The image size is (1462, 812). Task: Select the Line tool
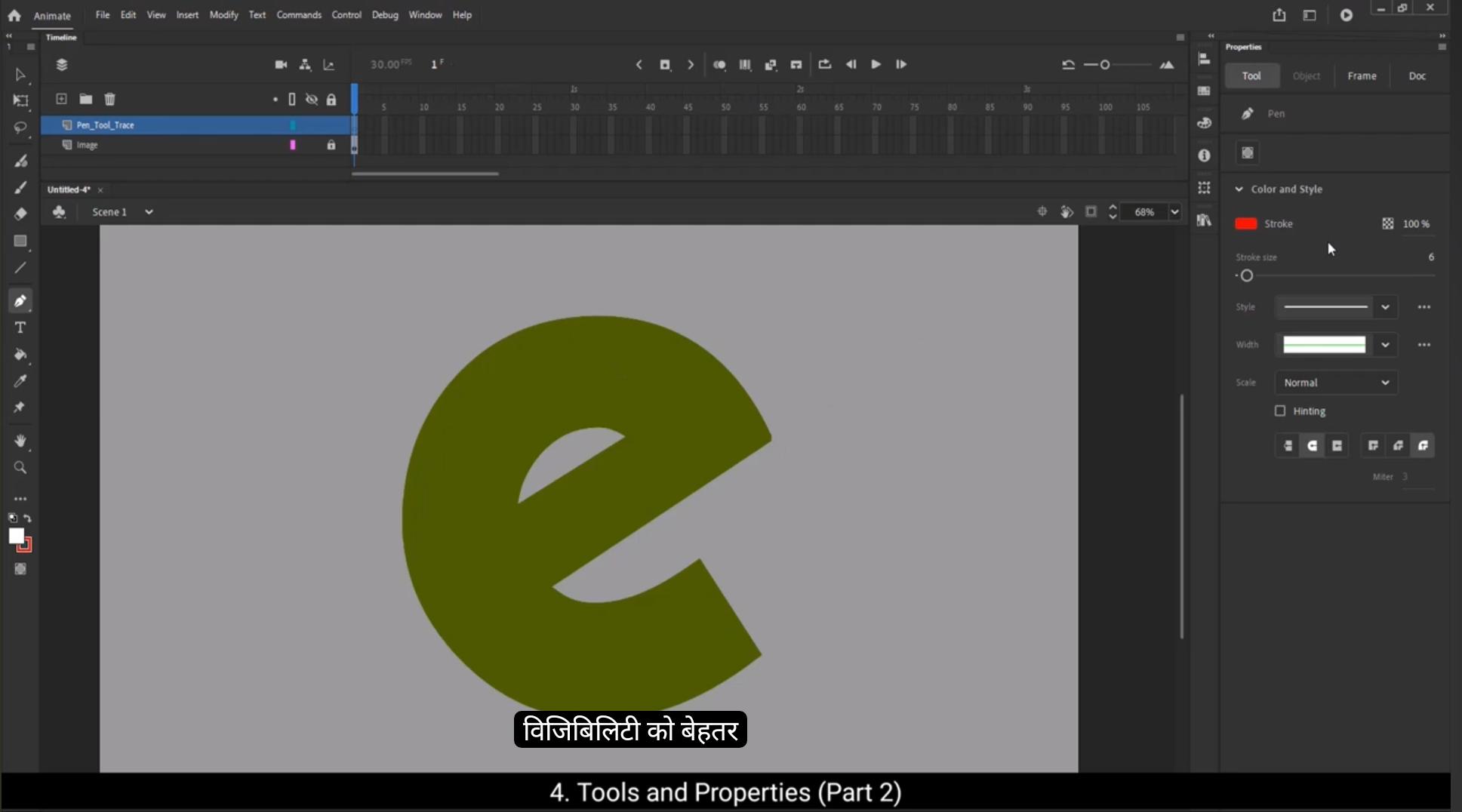(20, 268)
